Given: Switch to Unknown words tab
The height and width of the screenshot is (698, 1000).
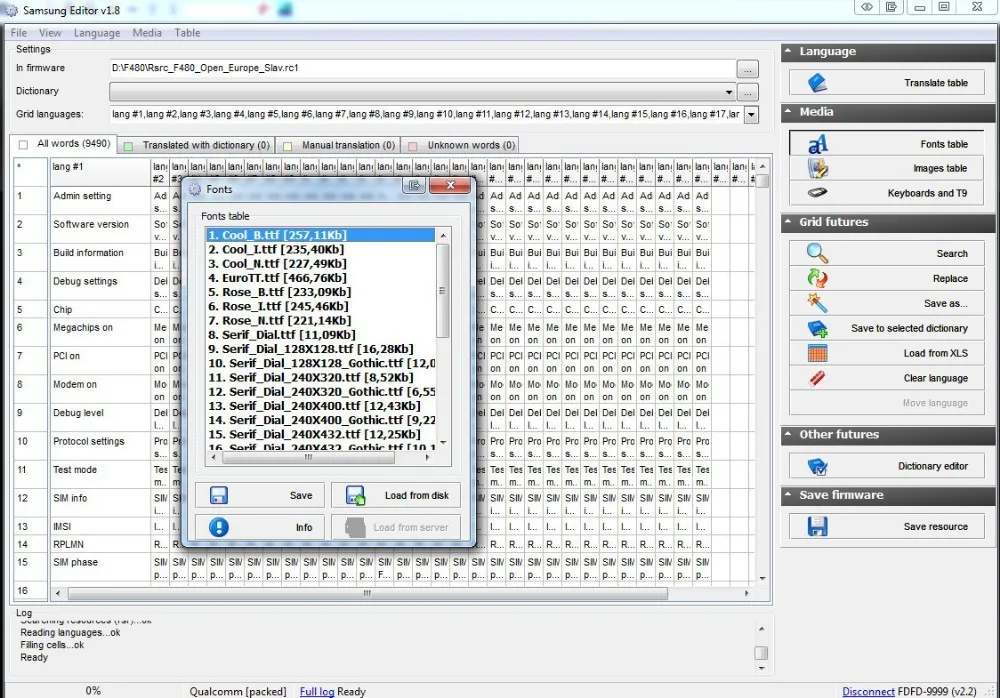Looking at the screenshot, I should point(462,145).
